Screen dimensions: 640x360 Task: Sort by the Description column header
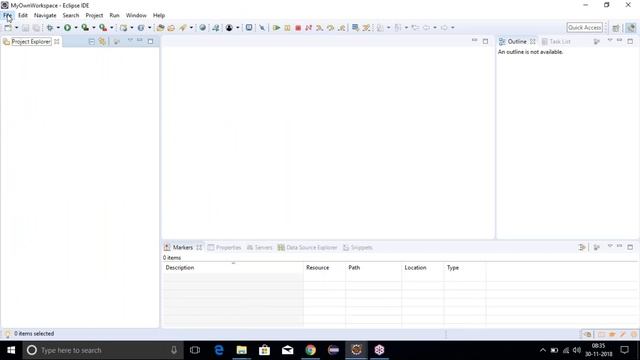coord(233,268)
